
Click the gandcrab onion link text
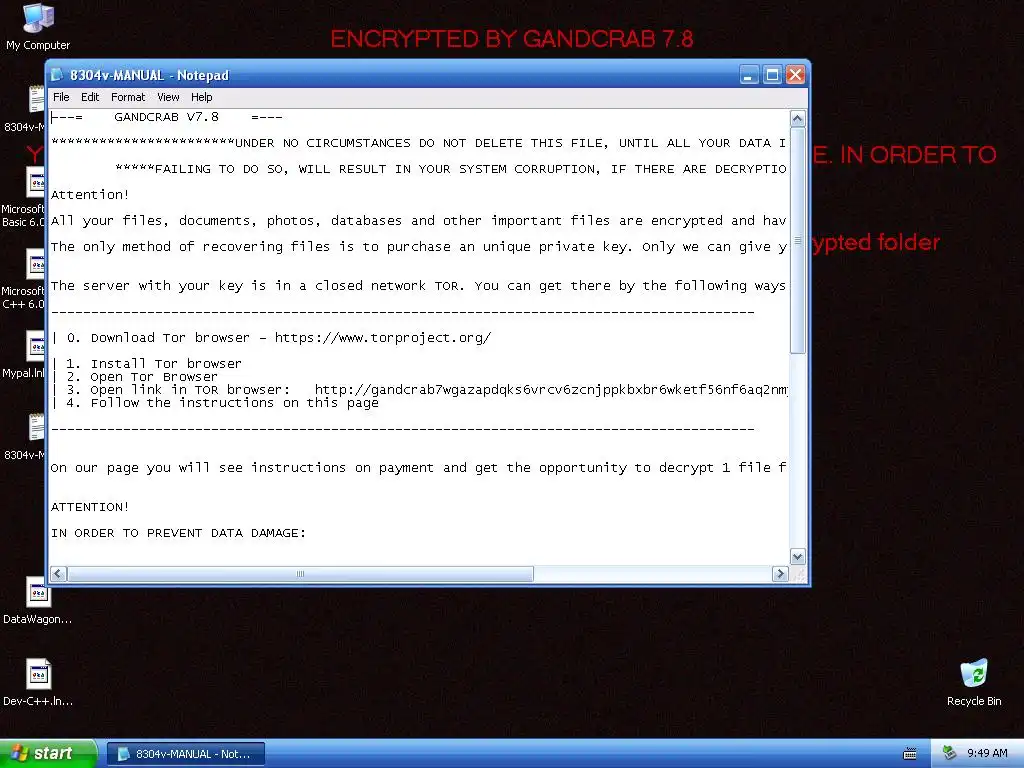click(551, 390)
